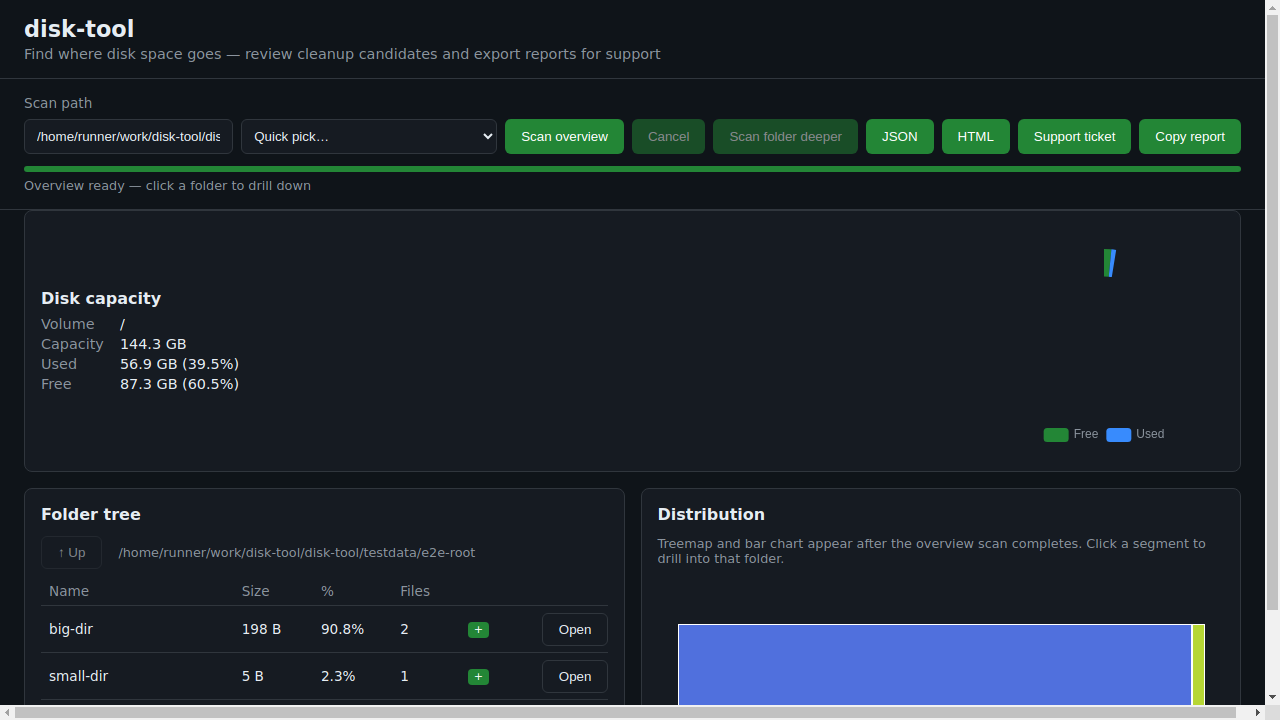Go up one folder with Up button

(x=71, y=553)
